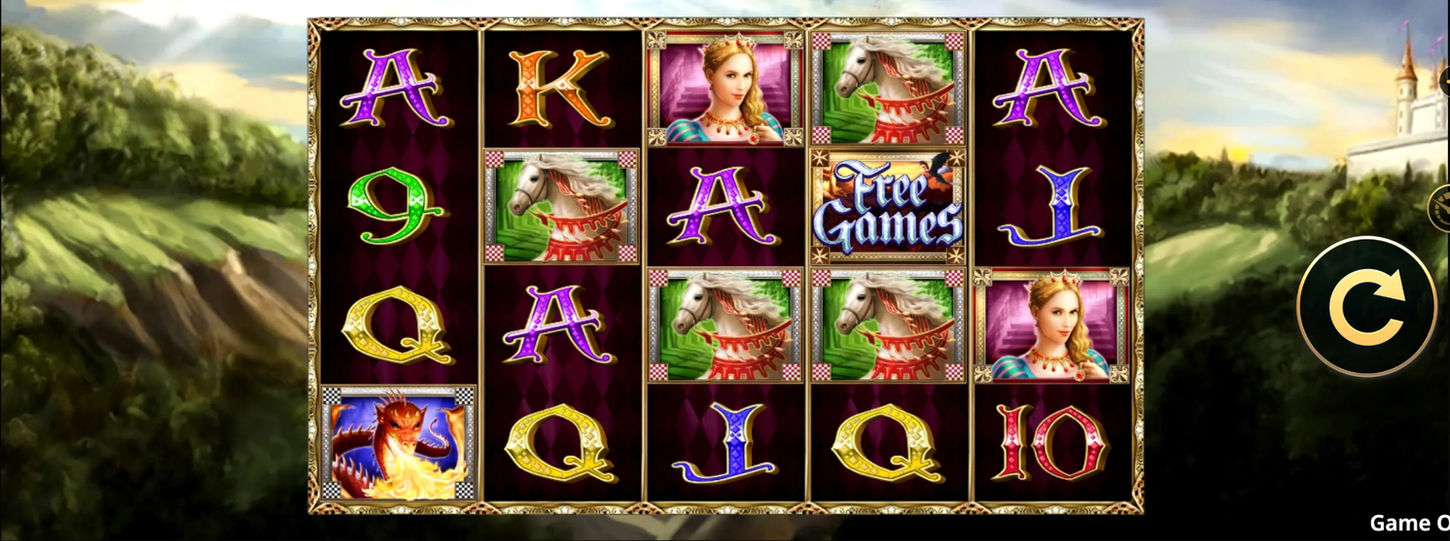Spin the reels with the gold arrow button
Viewport: 1450px width, 541px height.
point(1366,307)
